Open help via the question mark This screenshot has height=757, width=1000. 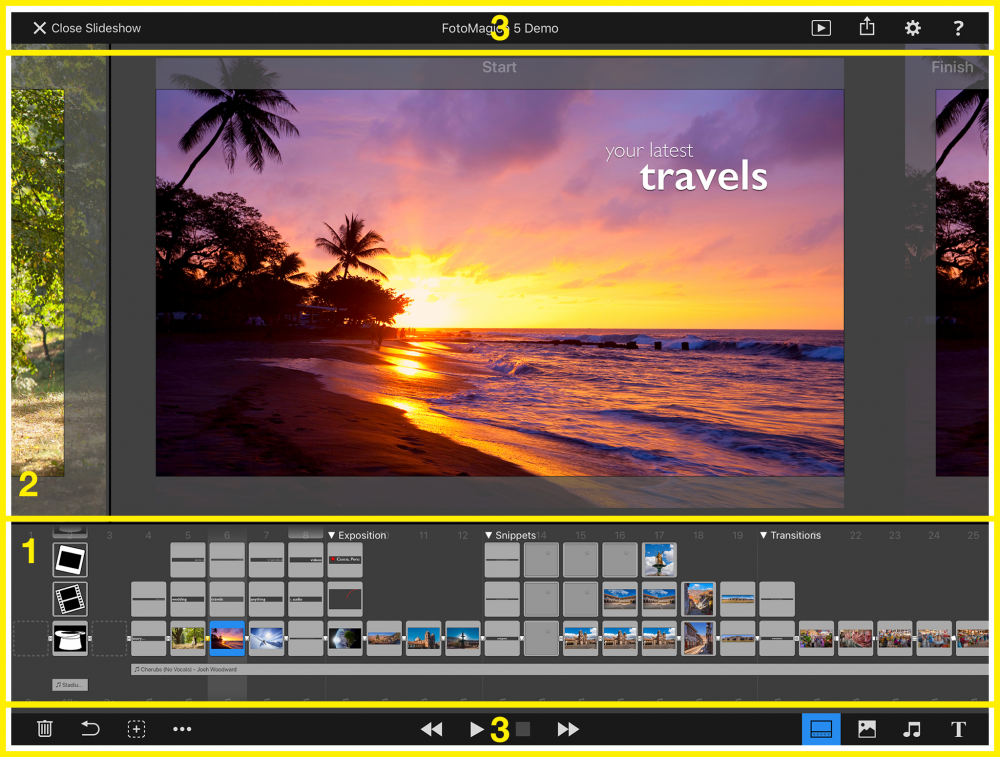pyautogui.click(x=958, y=28)
